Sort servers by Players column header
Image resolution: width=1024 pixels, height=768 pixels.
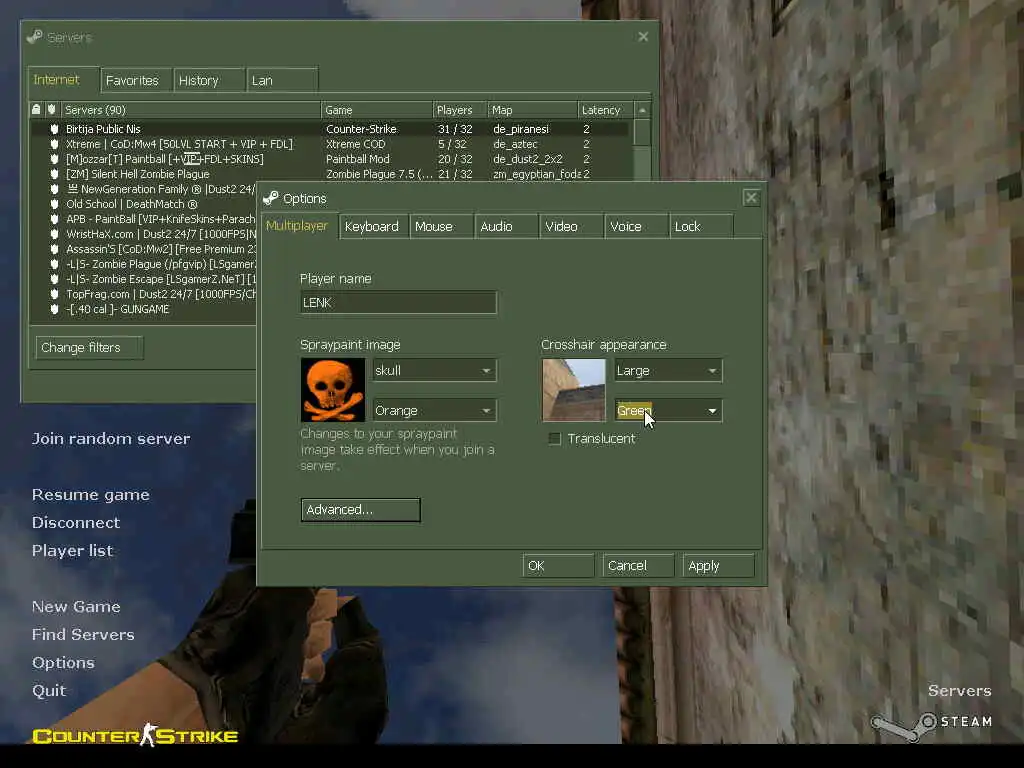click(x=460, y=110)
